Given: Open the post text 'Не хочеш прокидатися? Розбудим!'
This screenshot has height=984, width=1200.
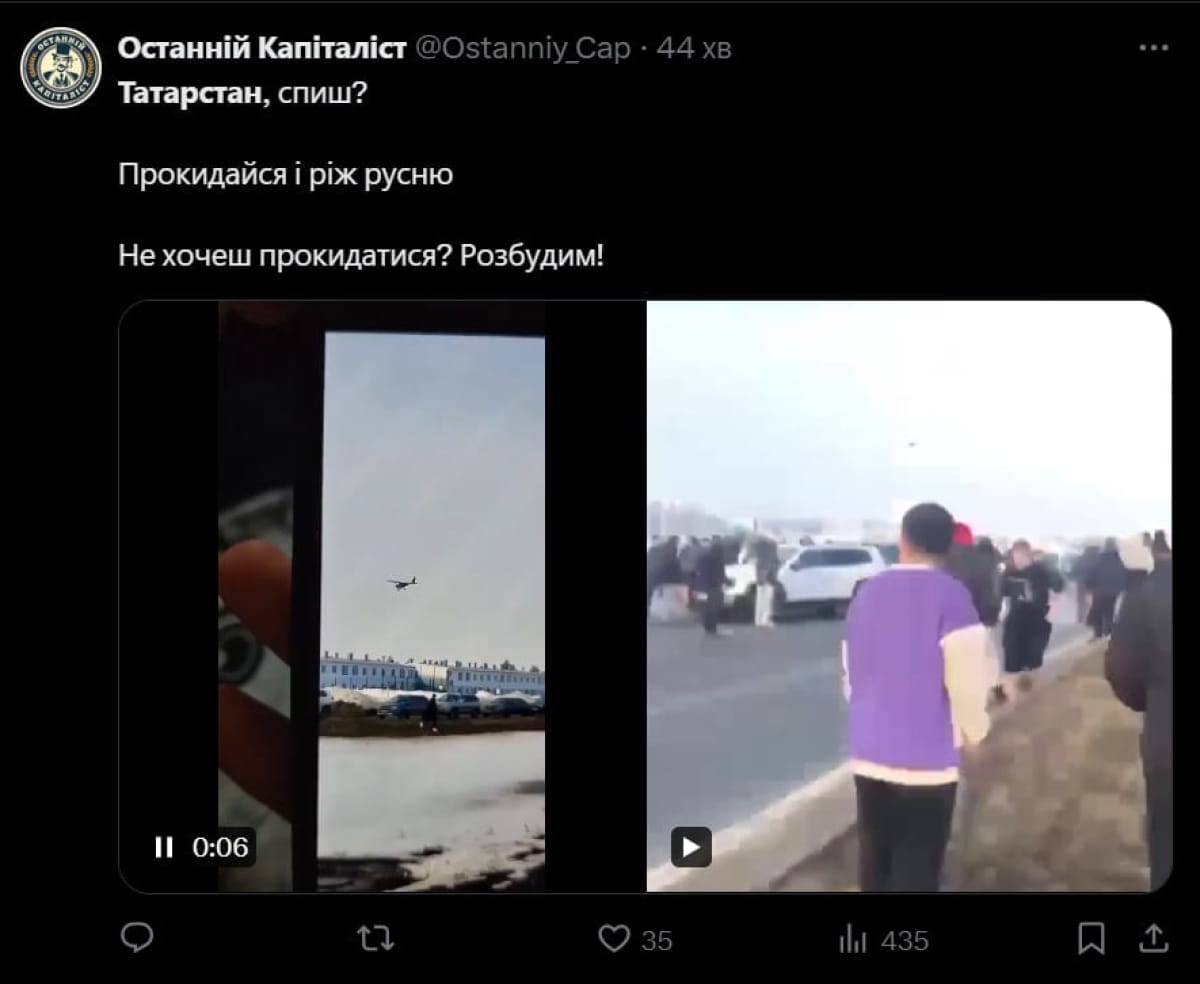Looking at the screenshot, I should coord(361,256).
